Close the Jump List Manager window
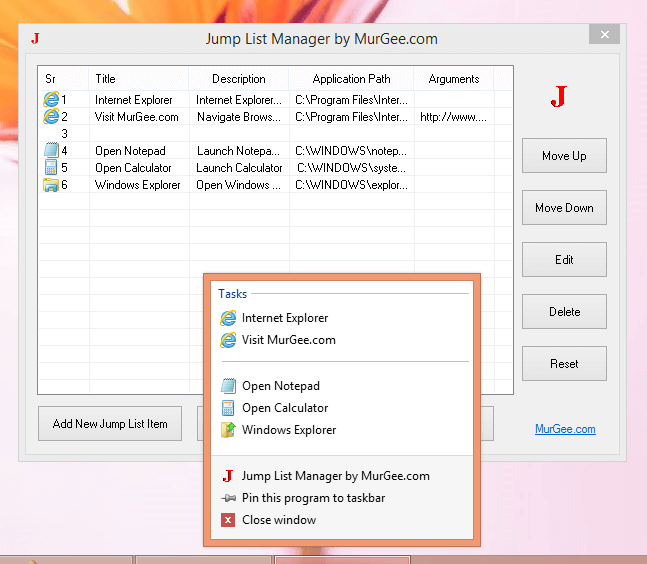The image size is (647, 564). coord(604,35)
